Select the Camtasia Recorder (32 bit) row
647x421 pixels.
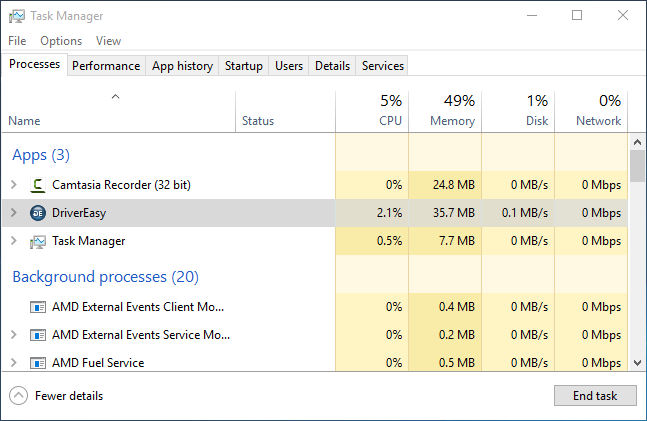pyautogui.click(x=315, y=185)
